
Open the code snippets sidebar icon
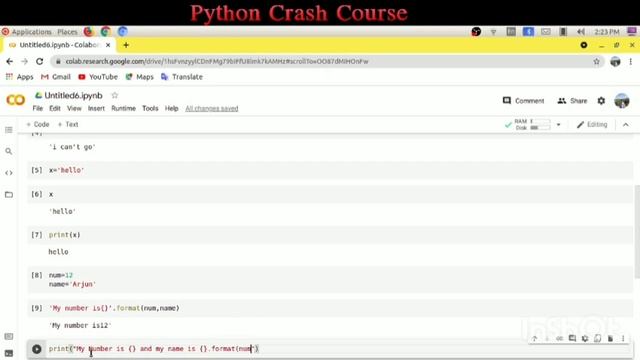[x=9, y=173]
